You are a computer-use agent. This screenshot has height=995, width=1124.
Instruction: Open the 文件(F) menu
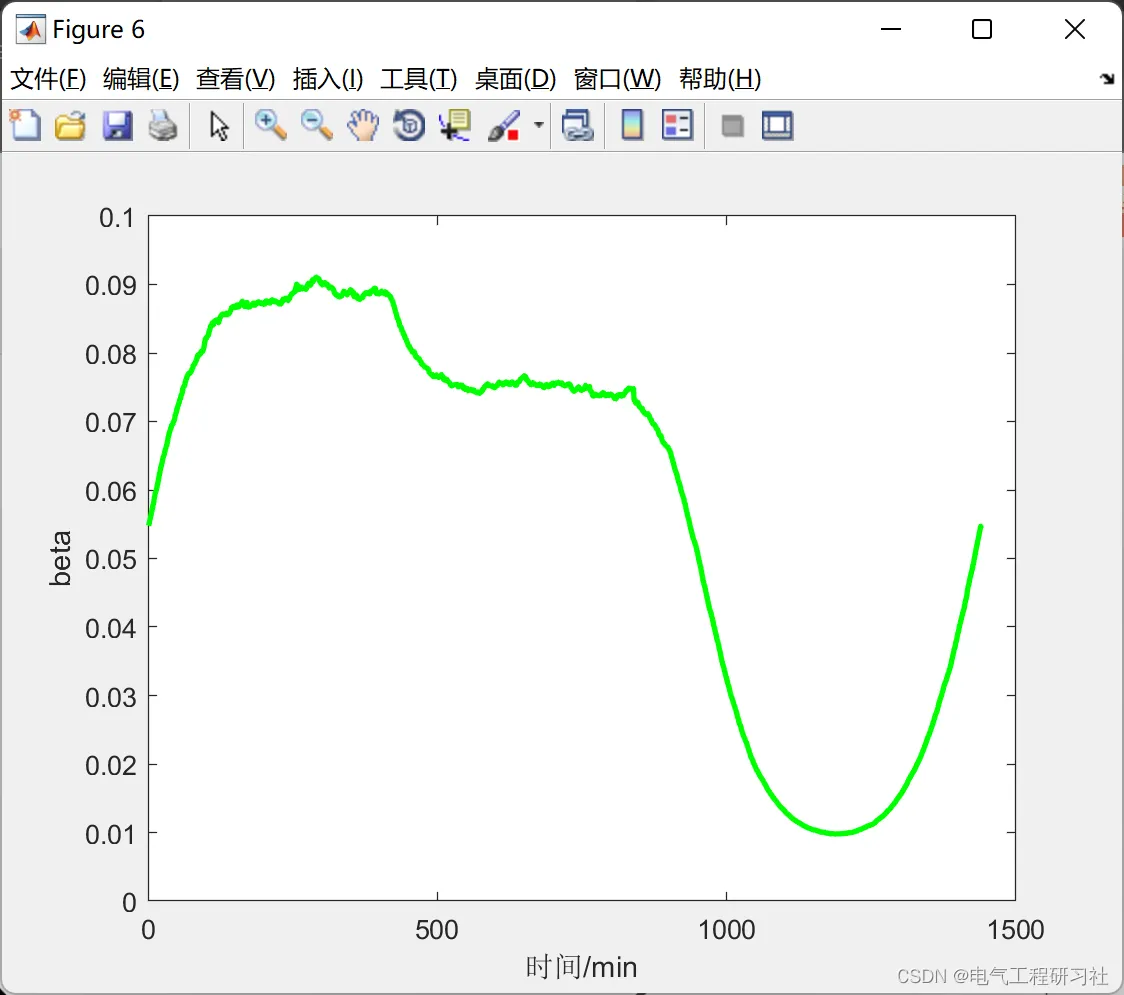coord(48,79)
